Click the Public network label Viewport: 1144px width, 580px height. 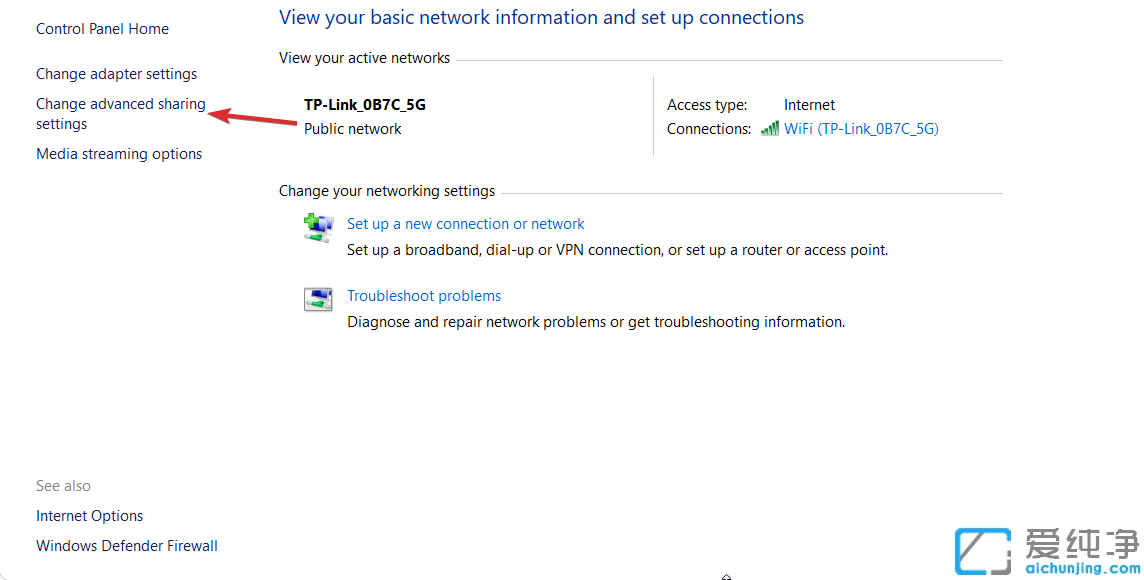pos(352,129)
